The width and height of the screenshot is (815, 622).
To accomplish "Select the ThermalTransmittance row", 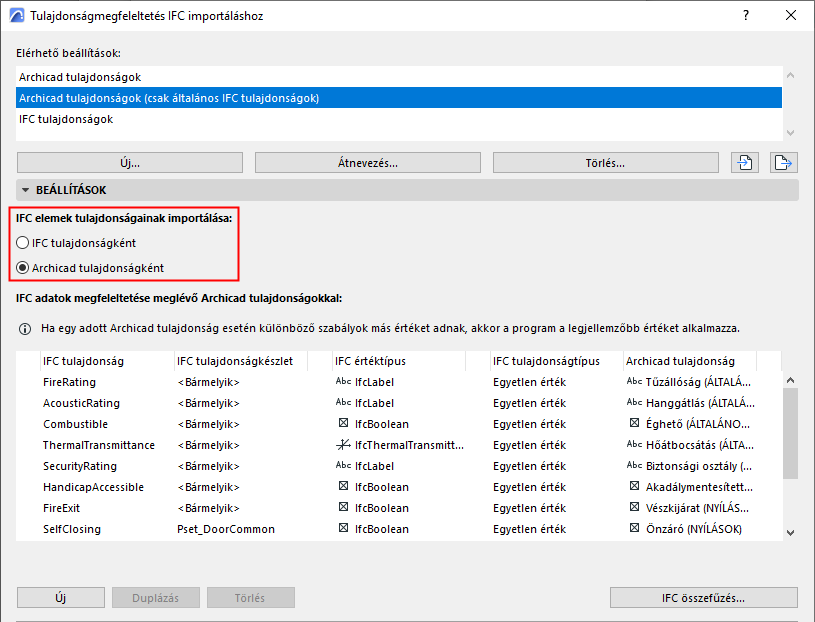I will (399, 445).
